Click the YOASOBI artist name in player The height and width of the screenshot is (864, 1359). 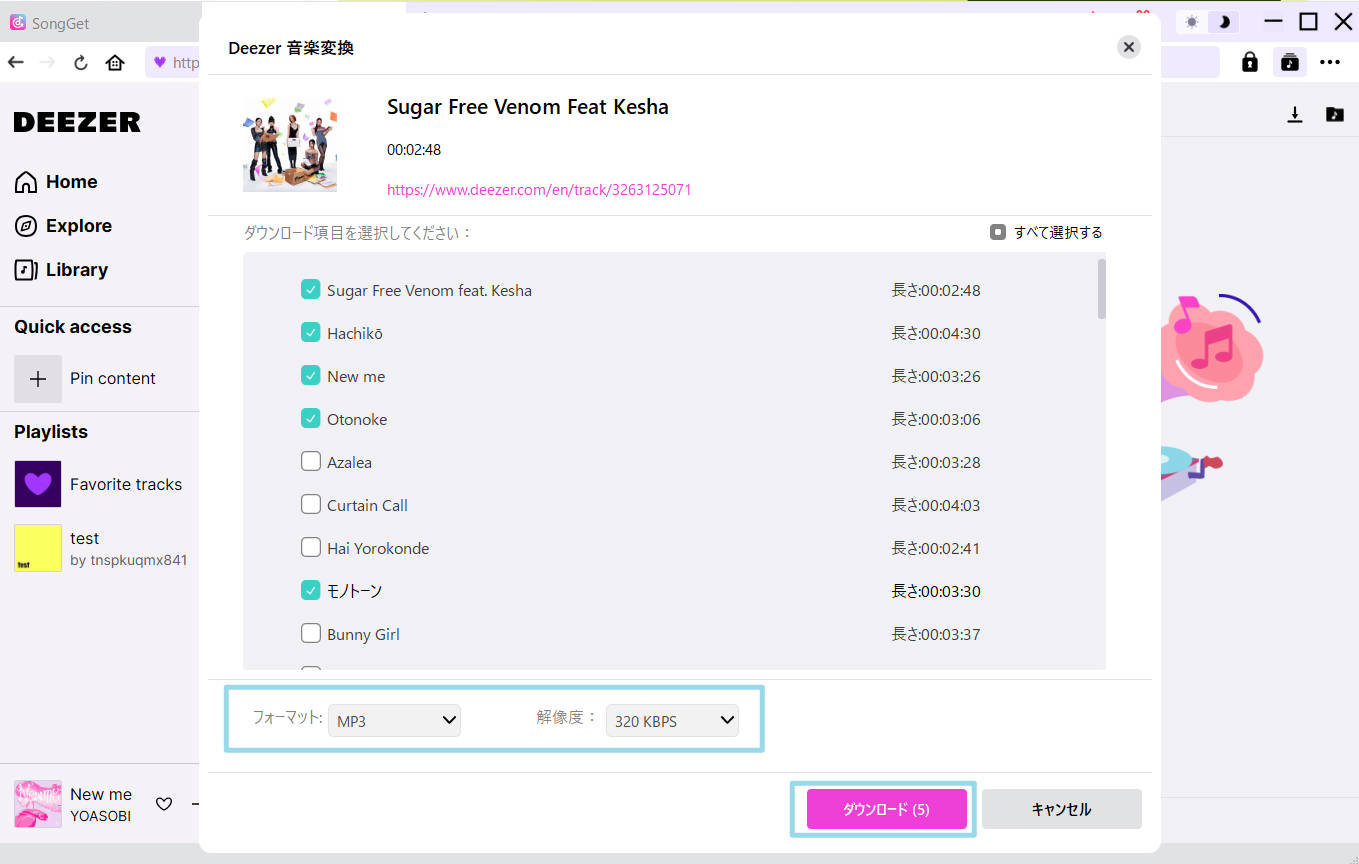click(100, 816)
